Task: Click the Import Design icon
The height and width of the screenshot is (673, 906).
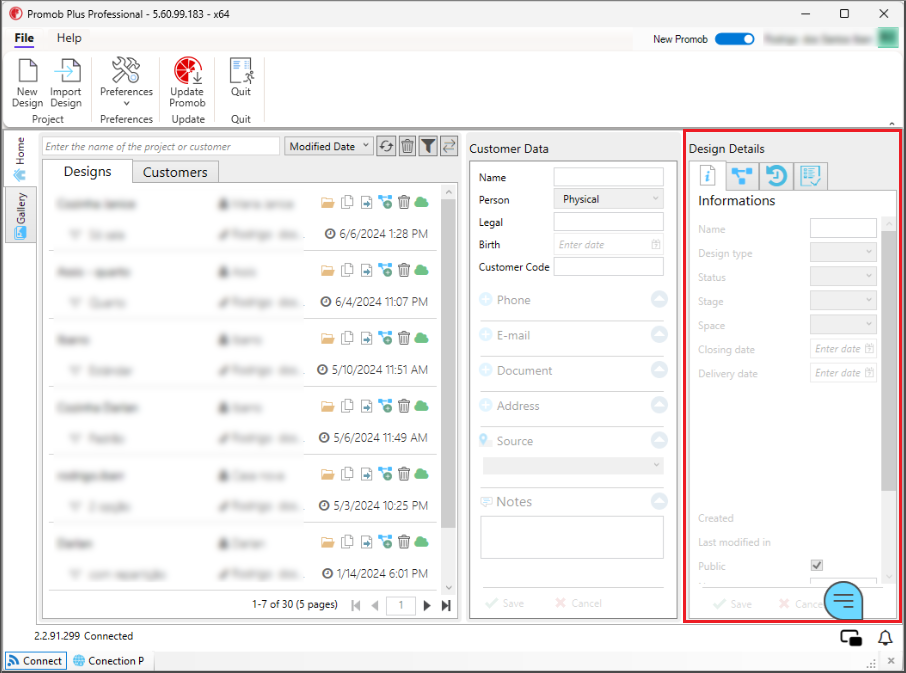Action: click(x=66, y=72)
